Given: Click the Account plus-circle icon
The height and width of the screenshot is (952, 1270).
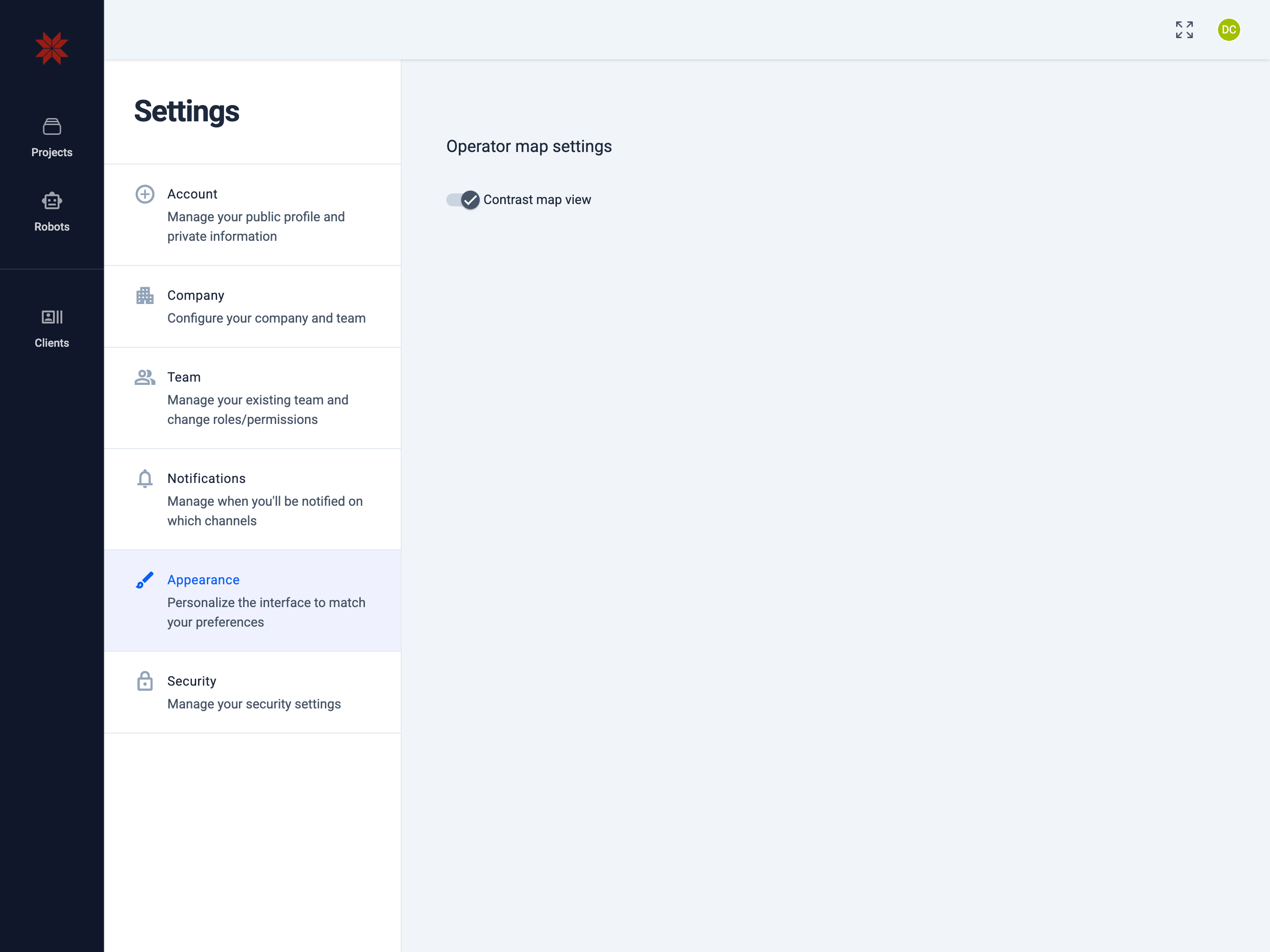Looking at the screenshot, I should pyautogui.click(x=145, y=194).
